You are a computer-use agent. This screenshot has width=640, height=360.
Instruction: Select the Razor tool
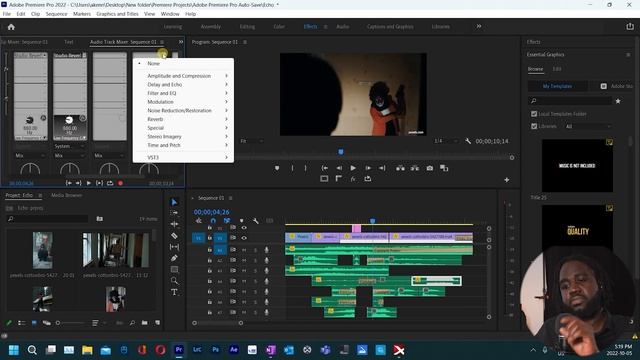174,236
